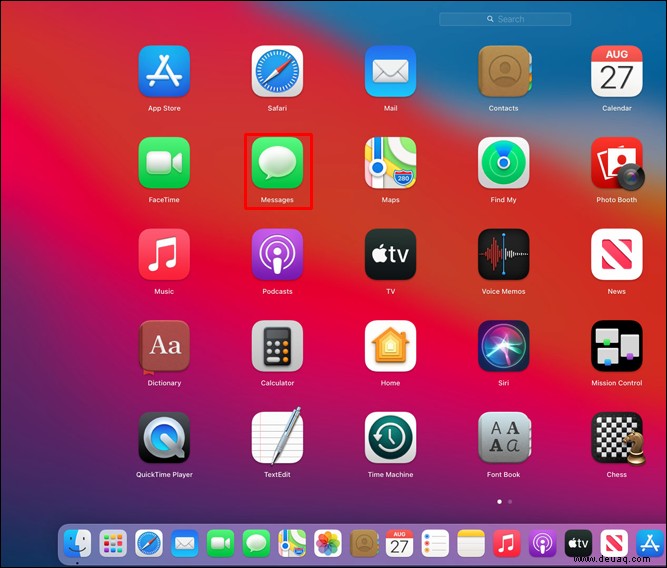Open Mission Control from Launchpad
The image size is (667, 568).
[617, 346]
